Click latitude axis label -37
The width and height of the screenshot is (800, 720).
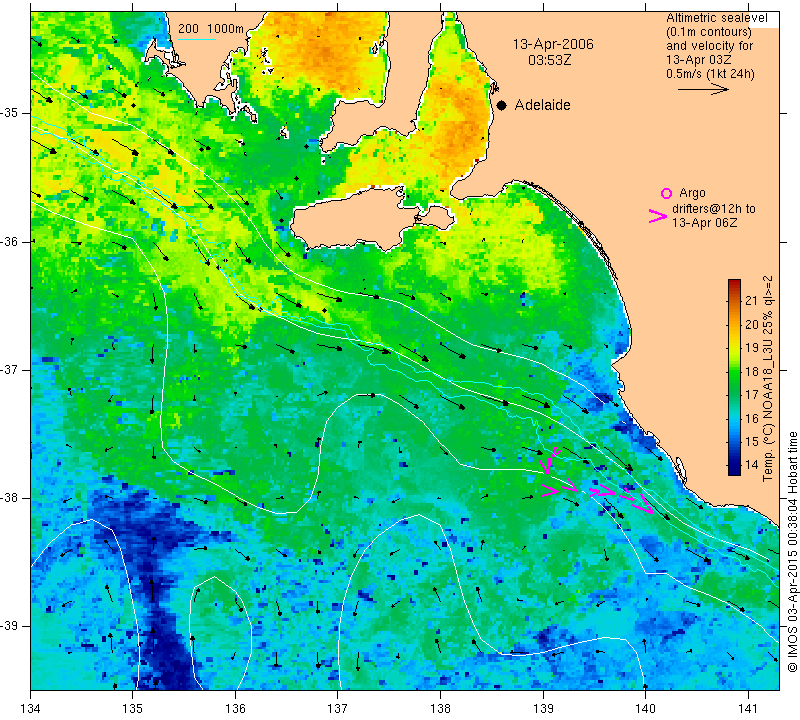[x=11, y=369]
